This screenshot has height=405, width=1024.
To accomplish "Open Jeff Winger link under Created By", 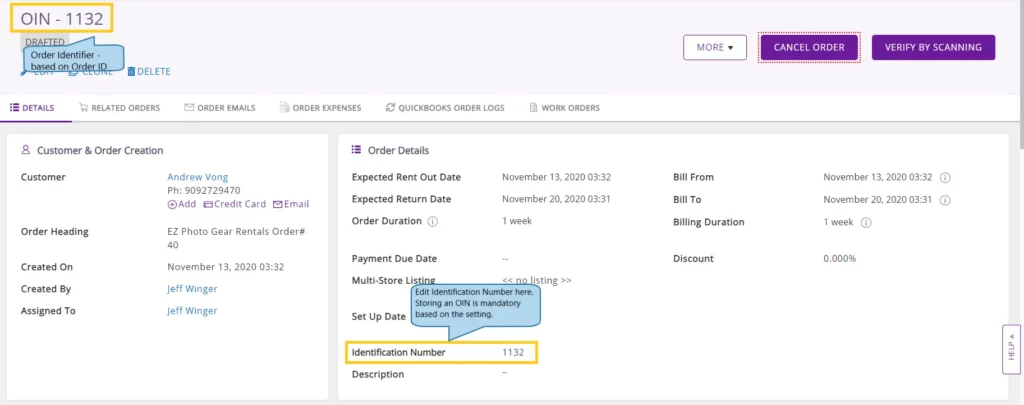I will [x=192, y=289].
